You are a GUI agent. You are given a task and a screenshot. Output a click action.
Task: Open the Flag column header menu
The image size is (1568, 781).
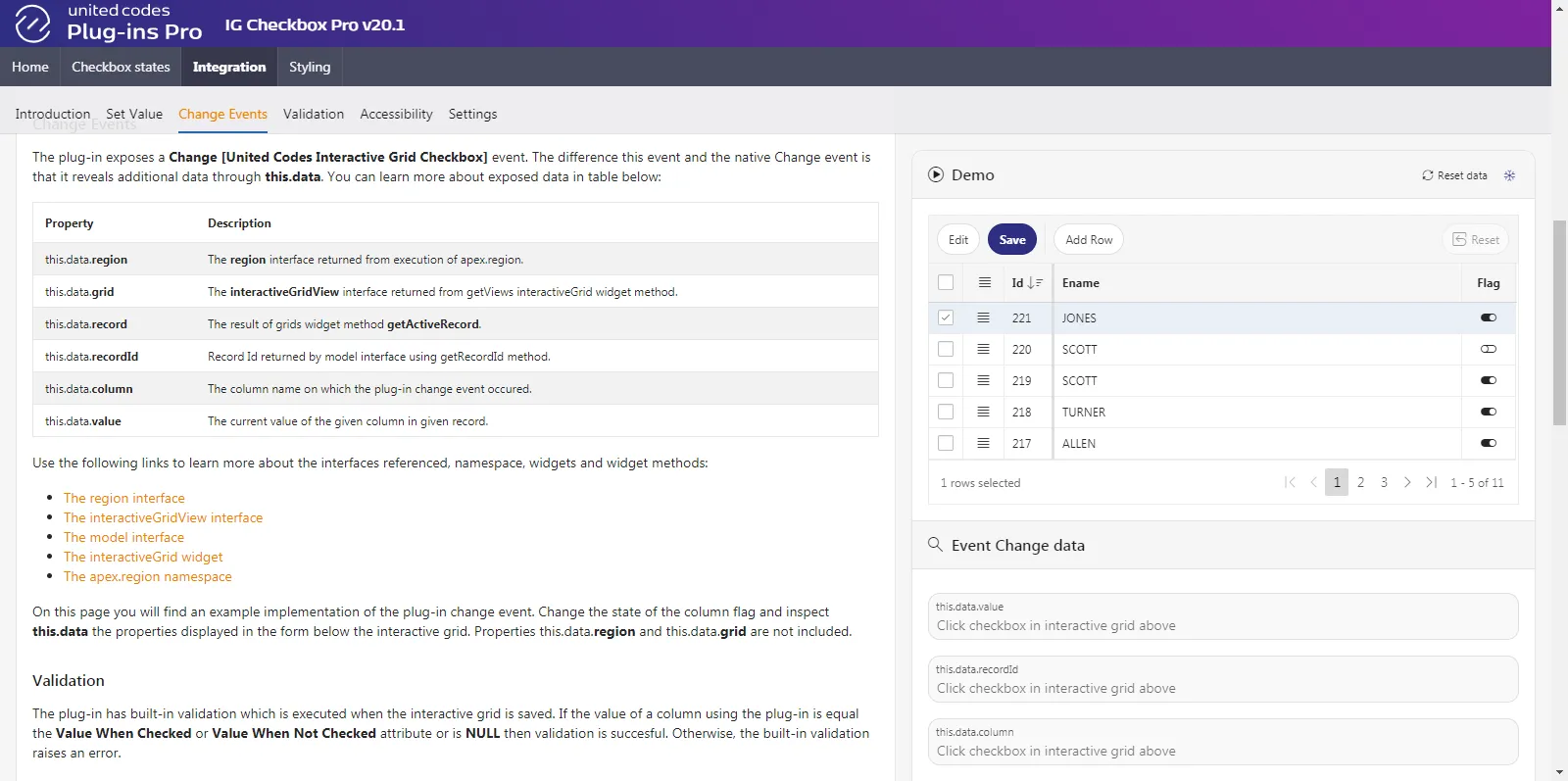pyautogui.click(x=1488, y=282)
